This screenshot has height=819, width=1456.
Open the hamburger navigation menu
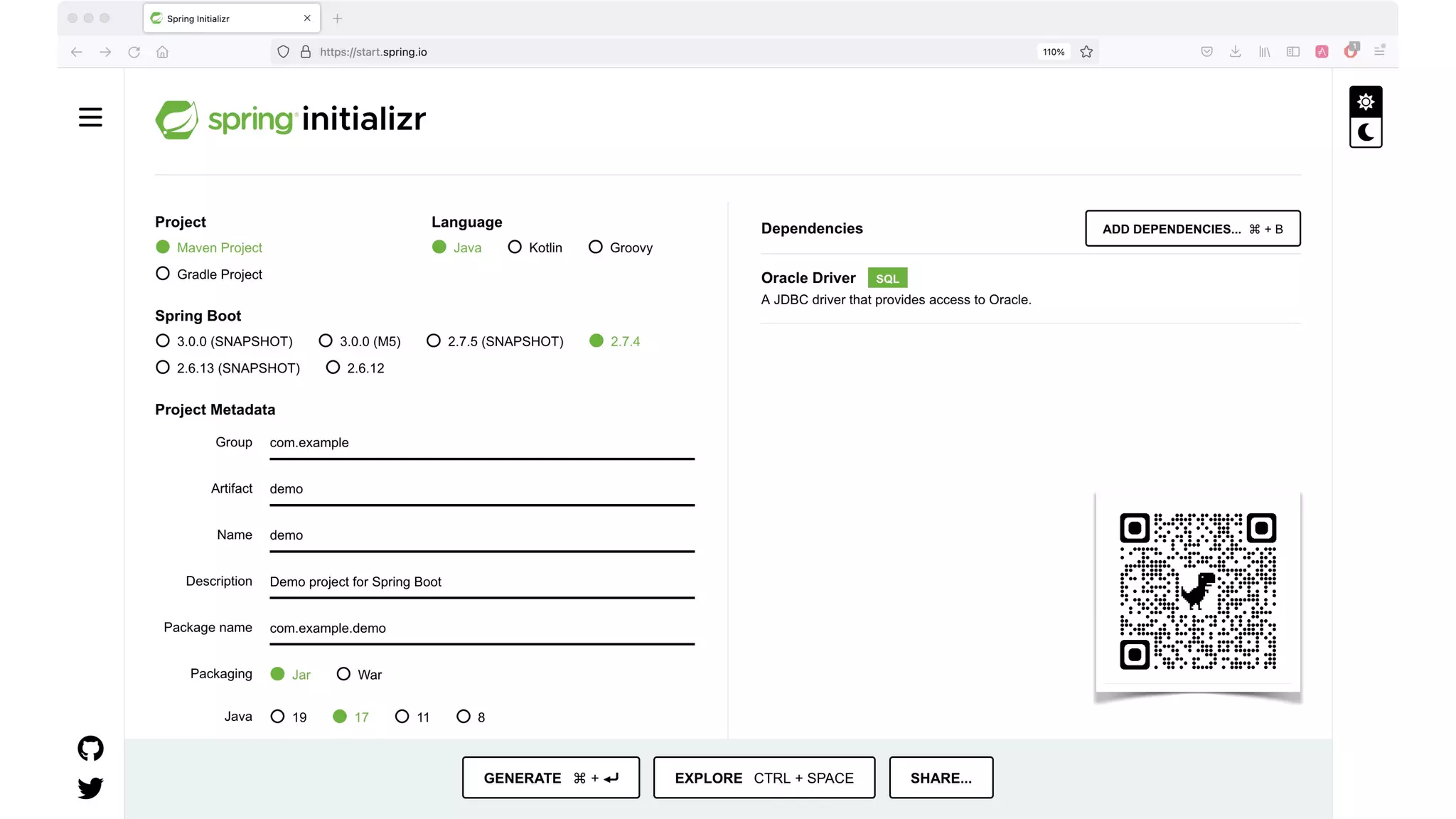[90, 117]
